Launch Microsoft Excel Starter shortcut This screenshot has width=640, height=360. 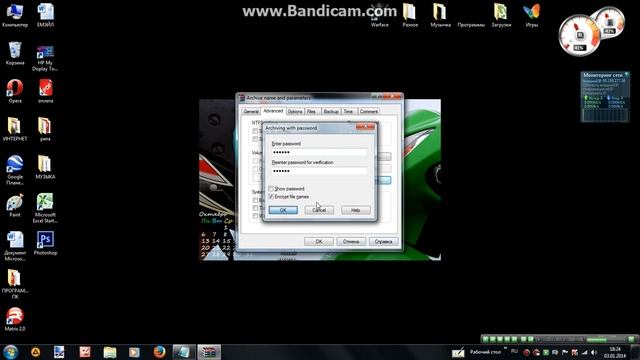tap(45, 208)
